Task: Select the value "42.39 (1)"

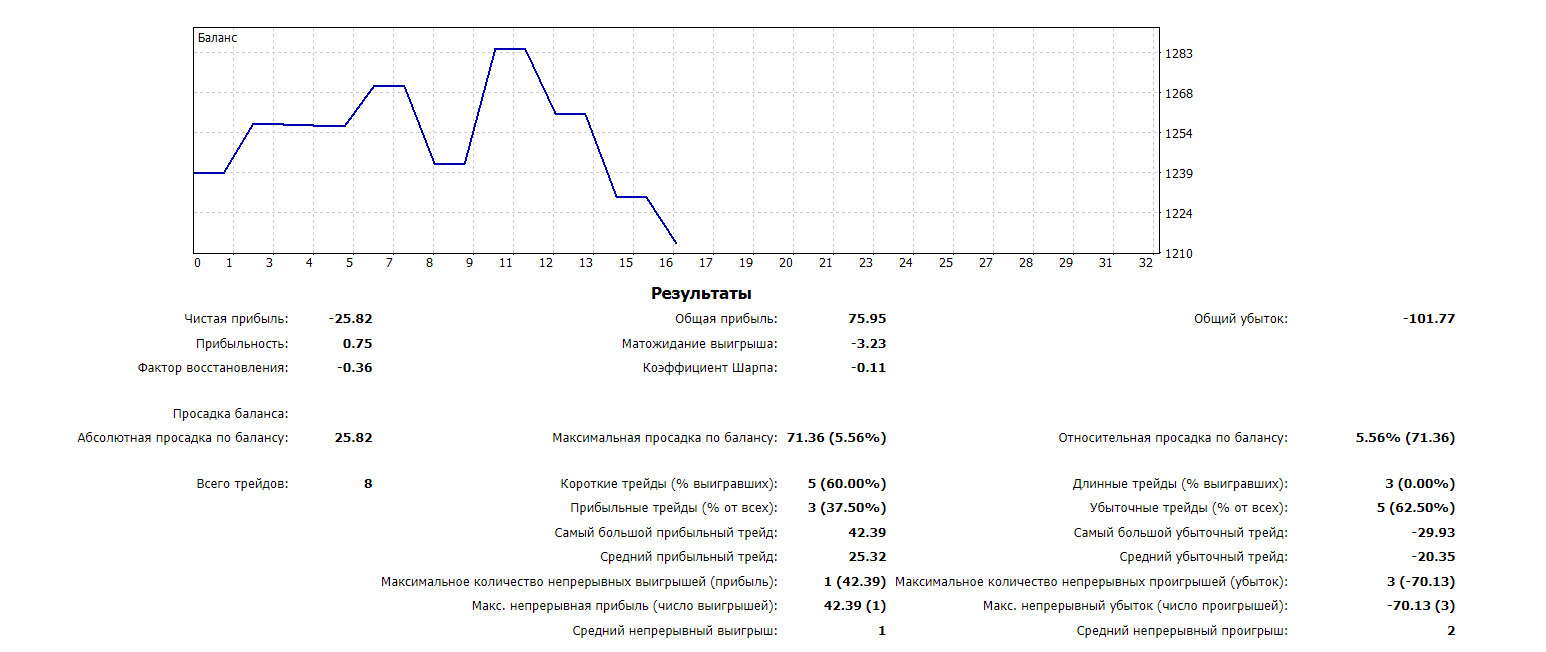Action: (x=855, y=605)
